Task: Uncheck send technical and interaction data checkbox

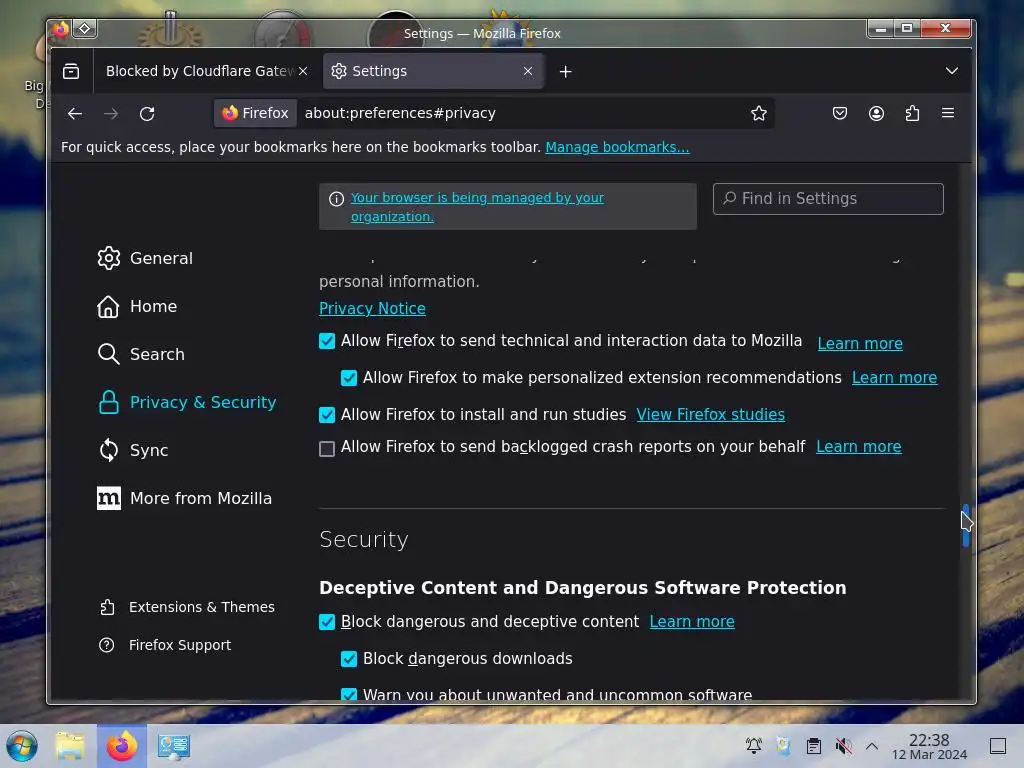Action: pos(327,341)
